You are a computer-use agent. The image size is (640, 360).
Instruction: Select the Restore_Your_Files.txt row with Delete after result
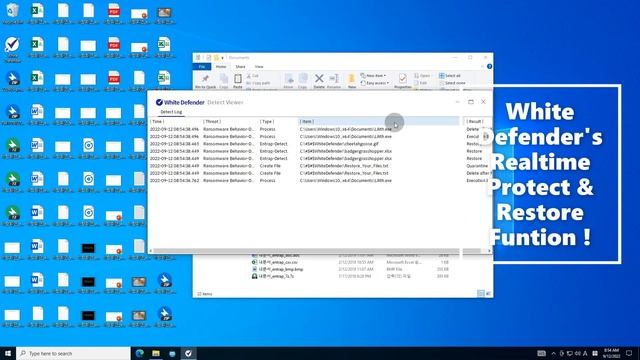pyautogui.click(x=320, y=173)
